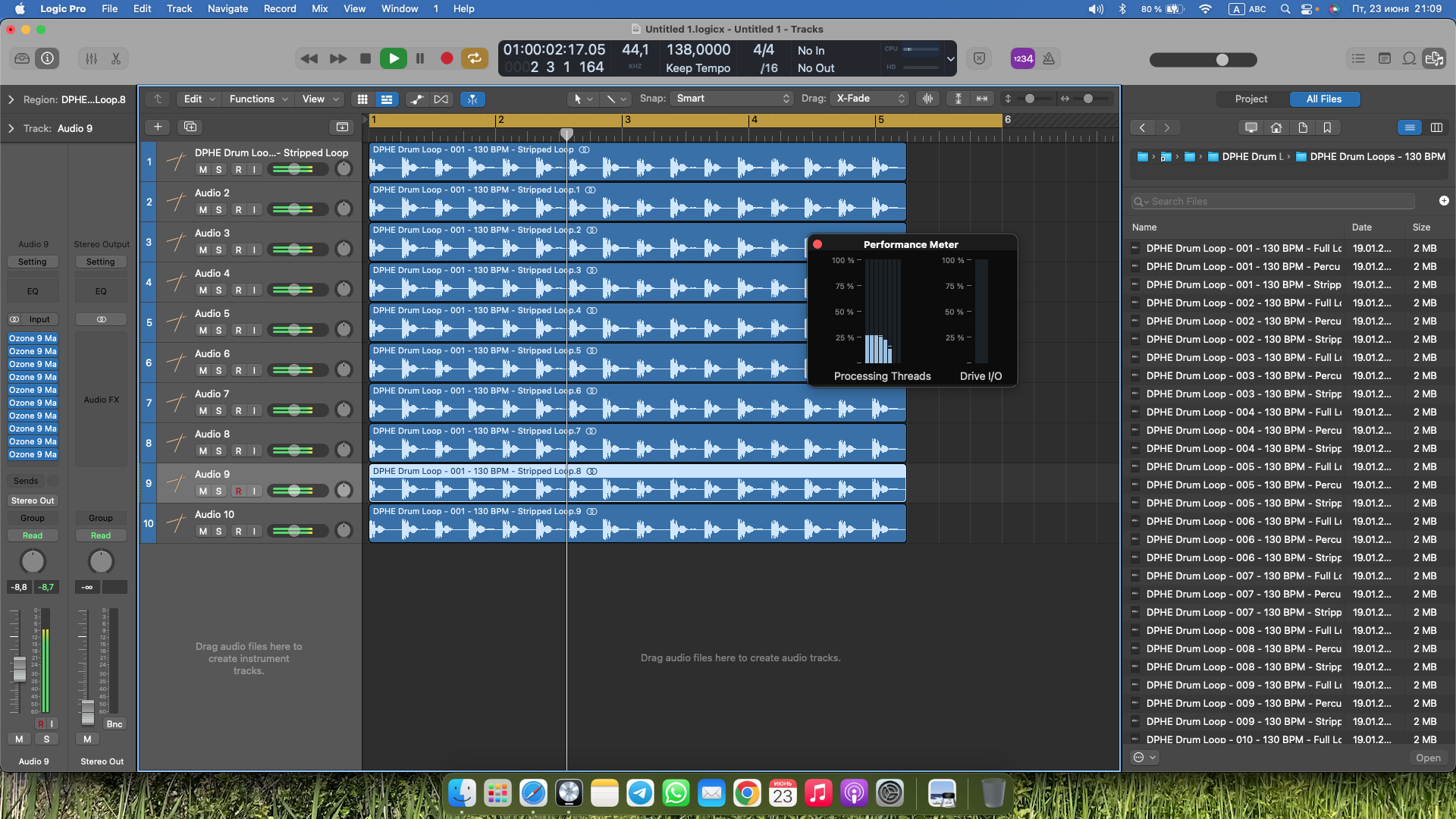Viewport: 1456px width, 819px height.
Task: Click the Bnc bounce button
Action: 115,724
